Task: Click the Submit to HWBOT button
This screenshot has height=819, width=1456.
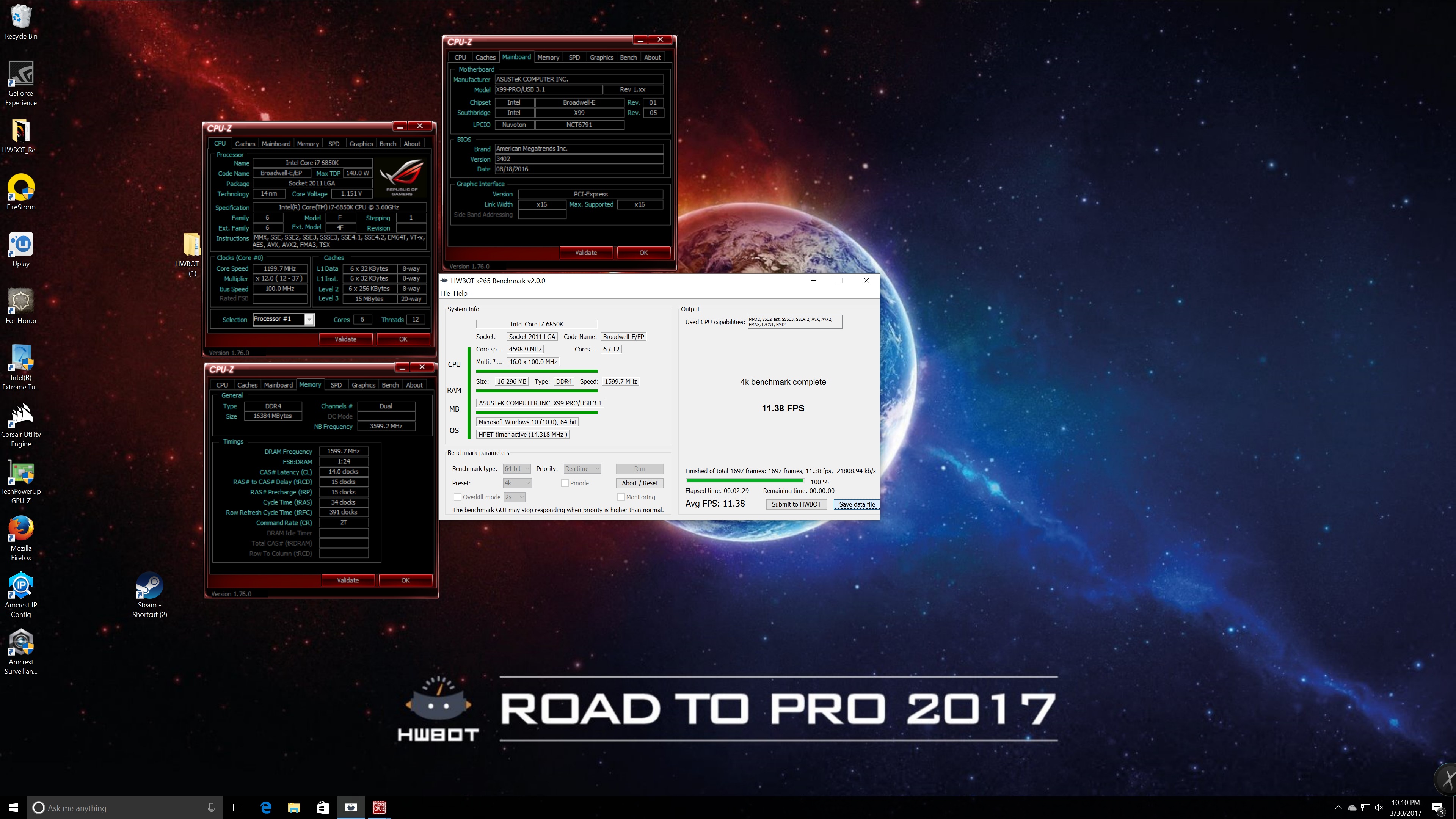Action: (796, 504)
